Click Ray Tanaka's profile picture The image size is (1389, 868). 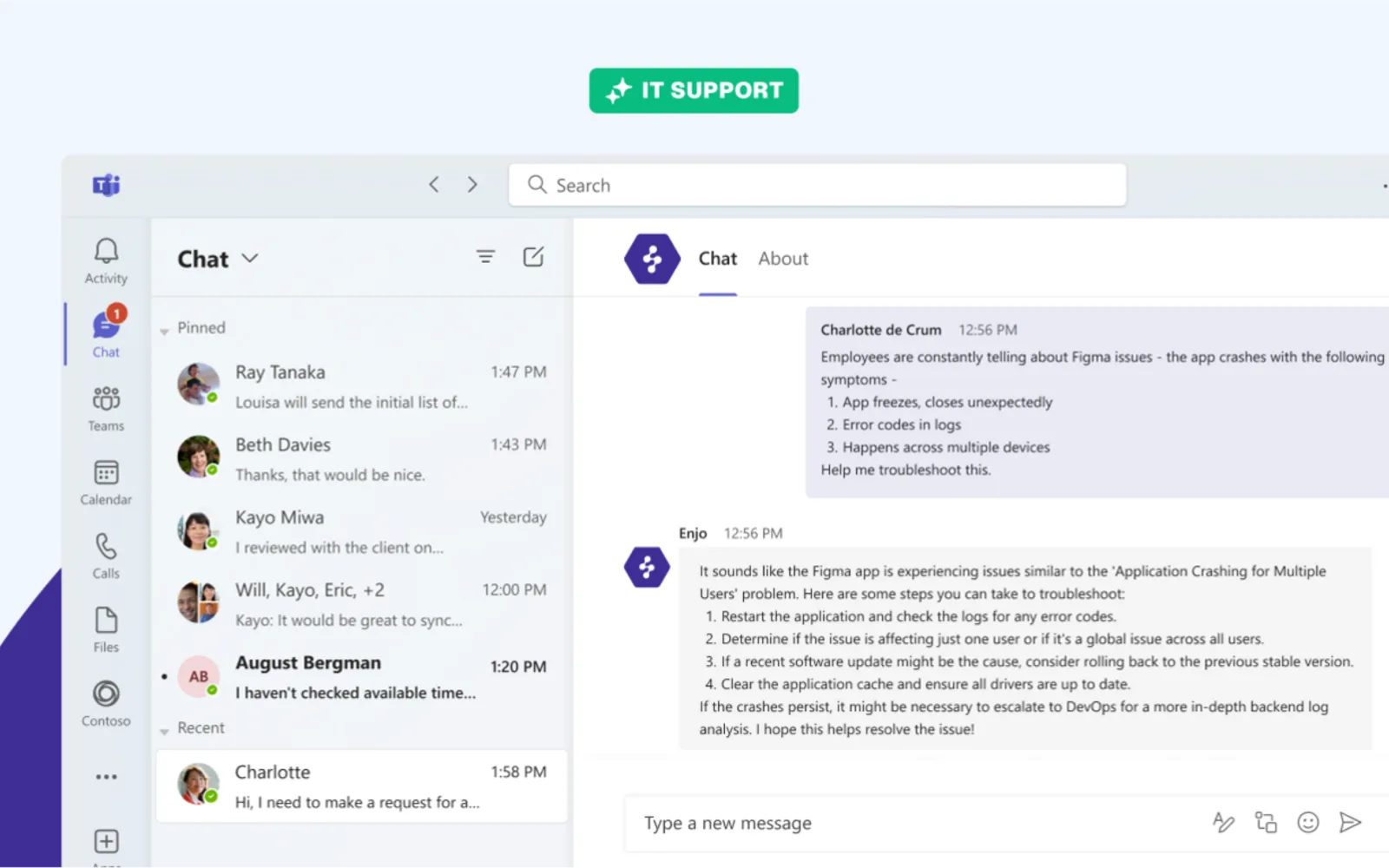click(198, 384)
